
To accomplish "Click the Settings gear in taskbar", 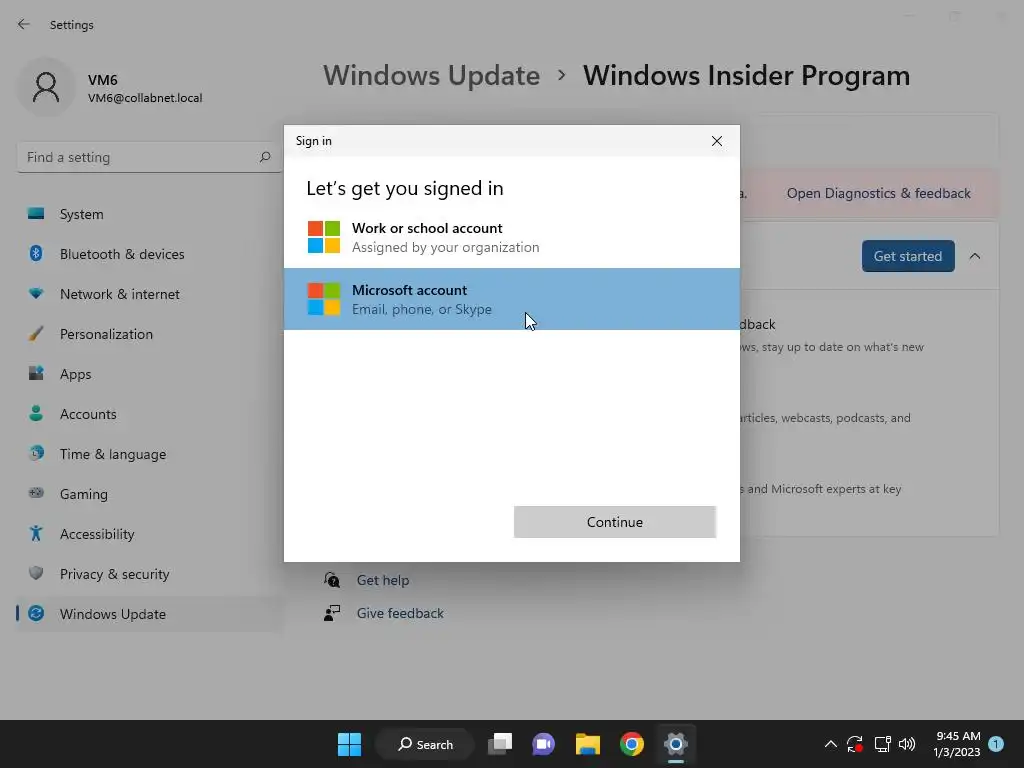I will [675, 744].
